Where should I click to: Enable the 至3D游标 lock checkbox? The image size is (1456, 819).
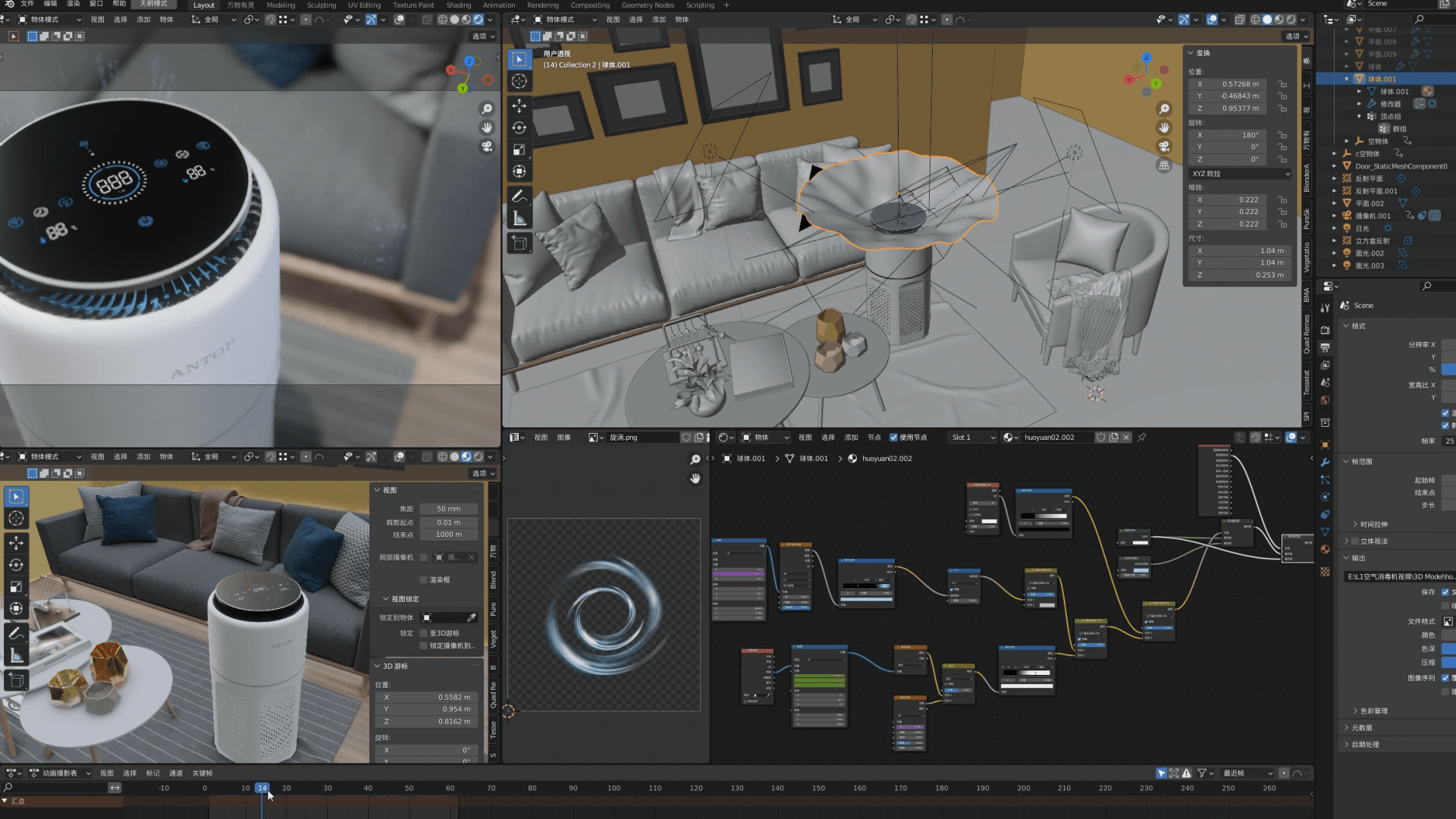coord(424,633)
